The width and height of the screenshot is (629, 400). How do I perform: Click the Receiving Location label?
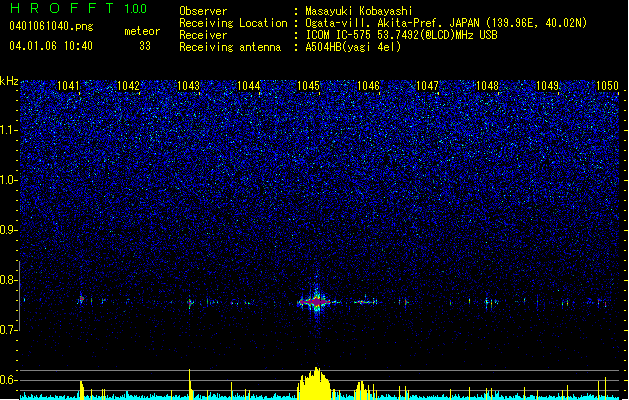(x=233, y=23)
